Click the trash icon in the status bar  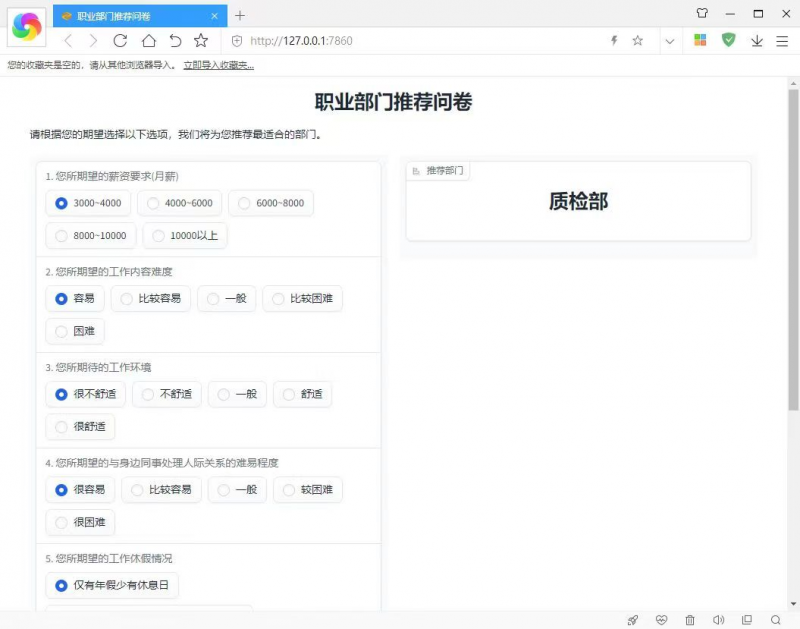pyautogui.click(x=690, y=620)
